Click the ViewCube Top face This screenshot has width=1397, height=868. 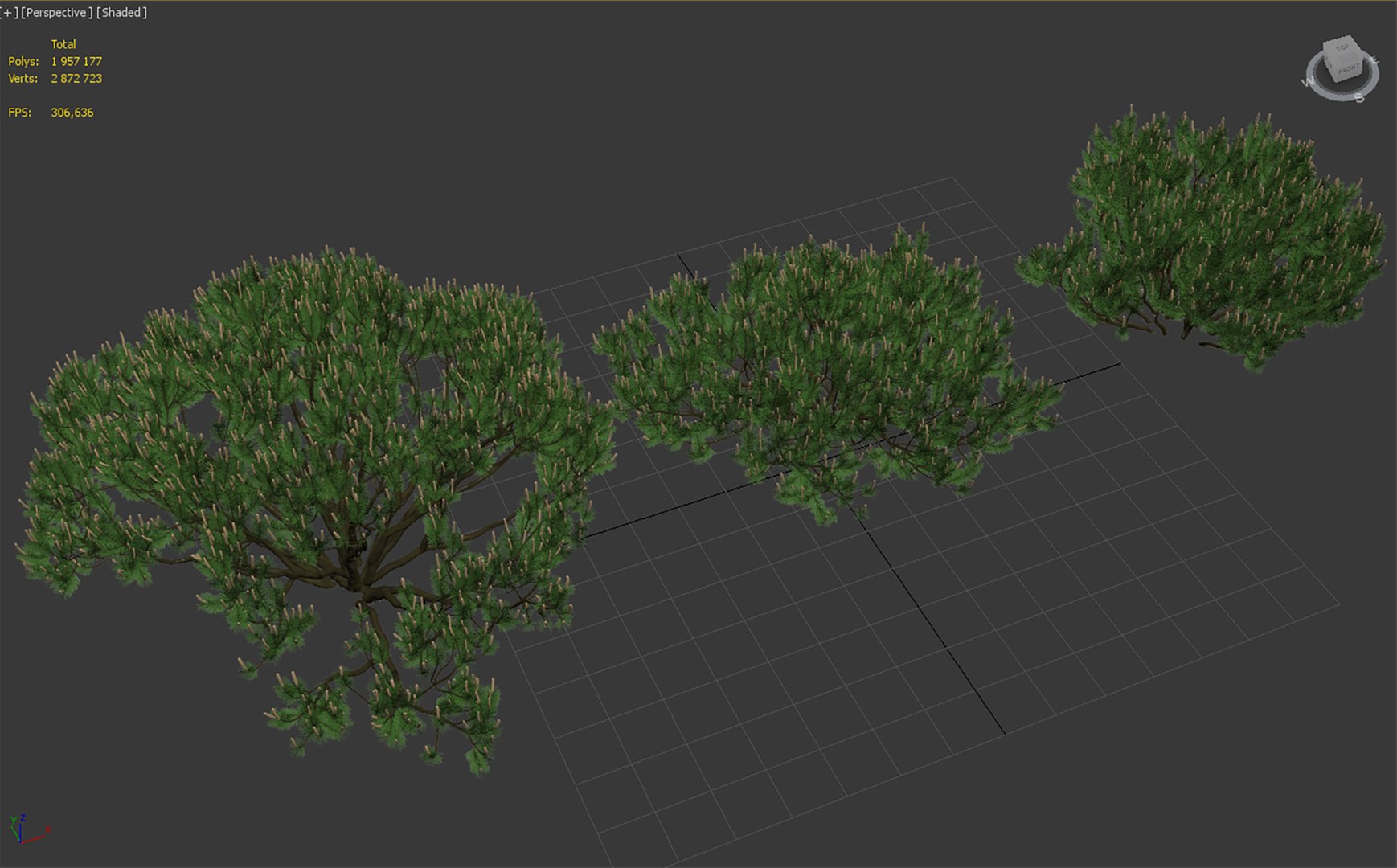pos(1342,47)
